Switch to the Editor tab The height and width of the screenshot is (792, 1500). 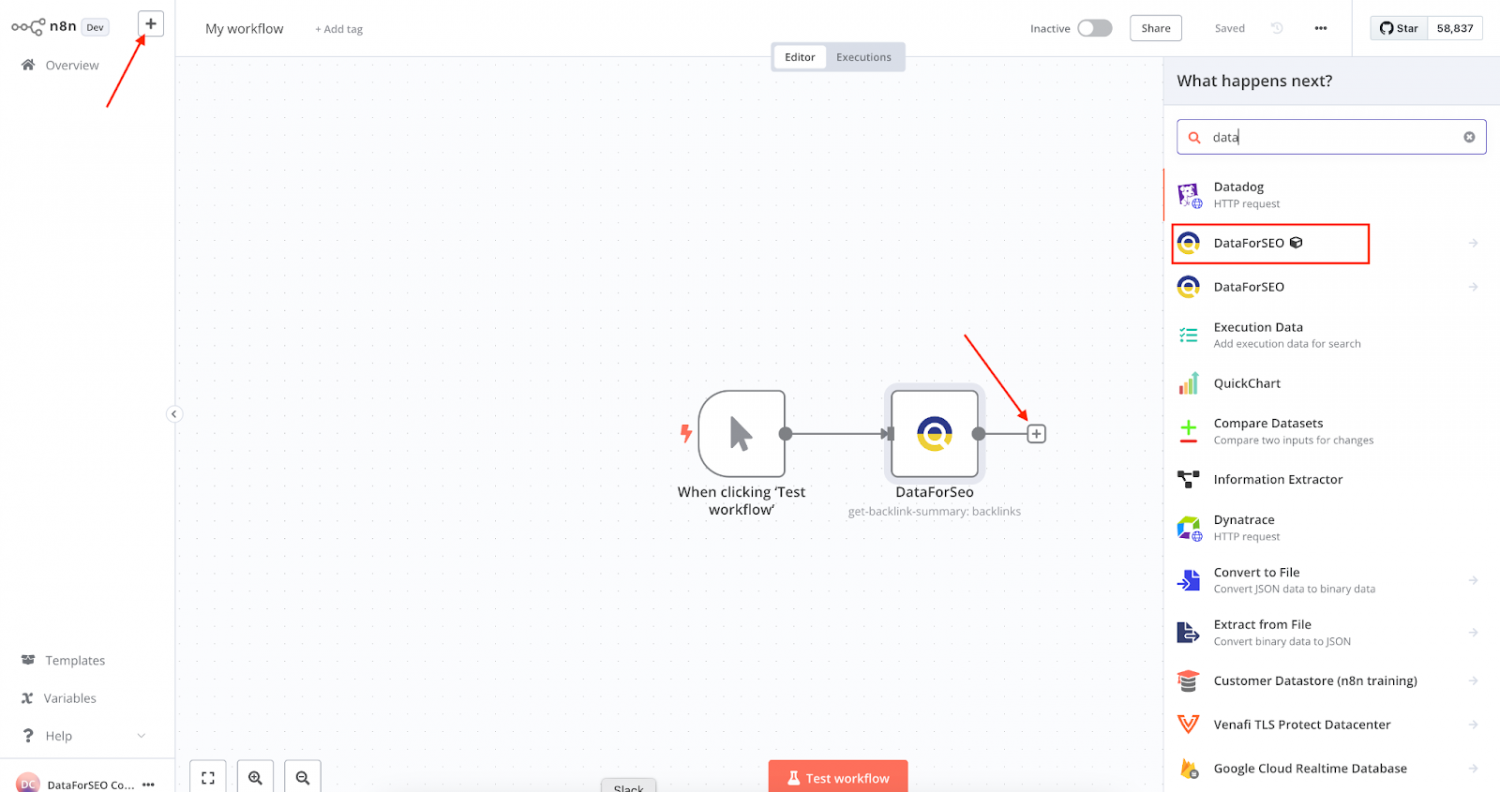(799, 57)
